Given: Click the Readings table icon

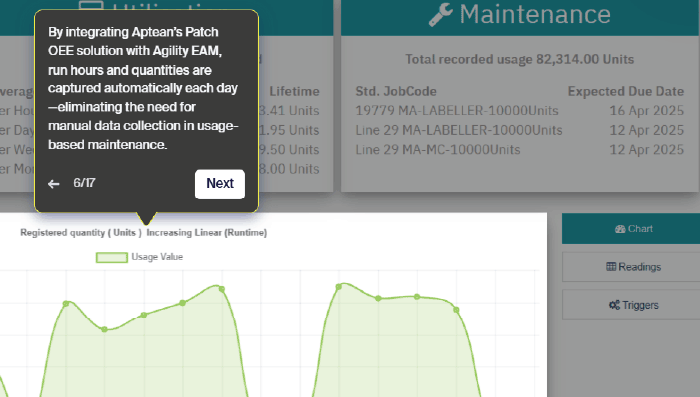Looking at the screenshot, I should pyautogui.click(x=611, y=267).
